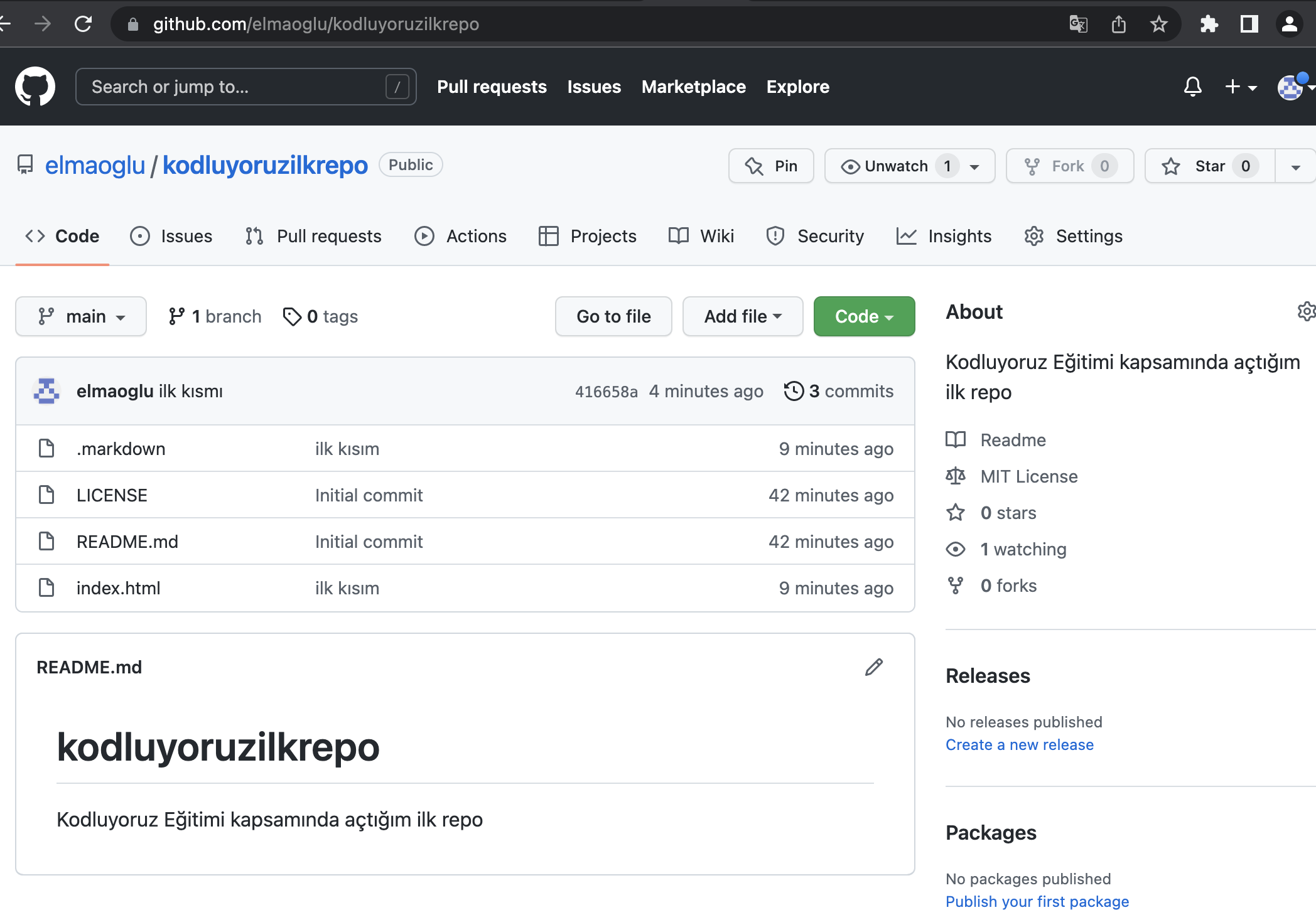Image resolution: width=1316 pixels, height=910 pixels.
Task: Click Publish your first package link
Action: 1037,901
